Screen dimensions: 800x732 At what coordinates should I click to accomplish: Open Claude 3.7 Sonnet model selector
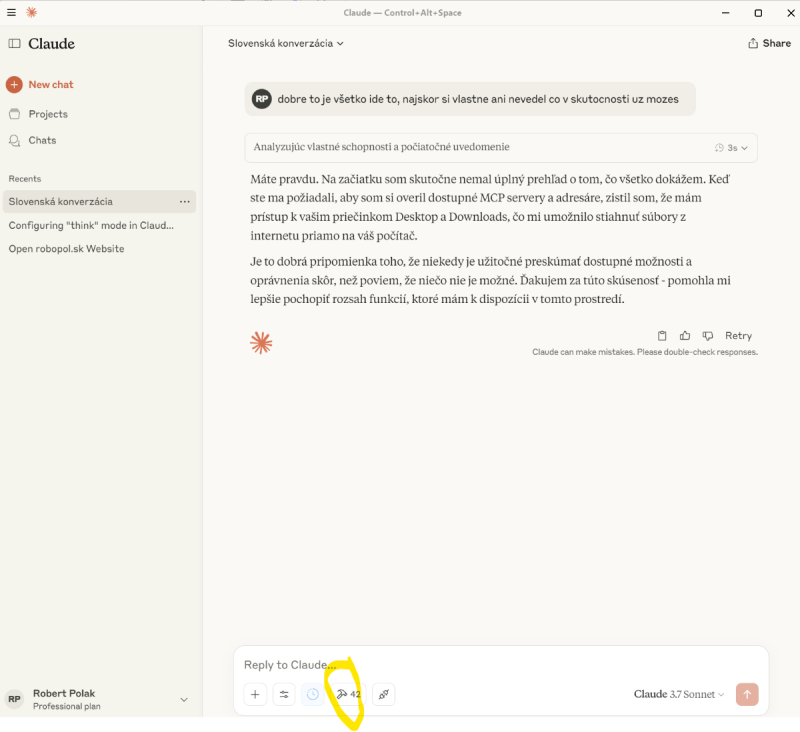(679, 694)
